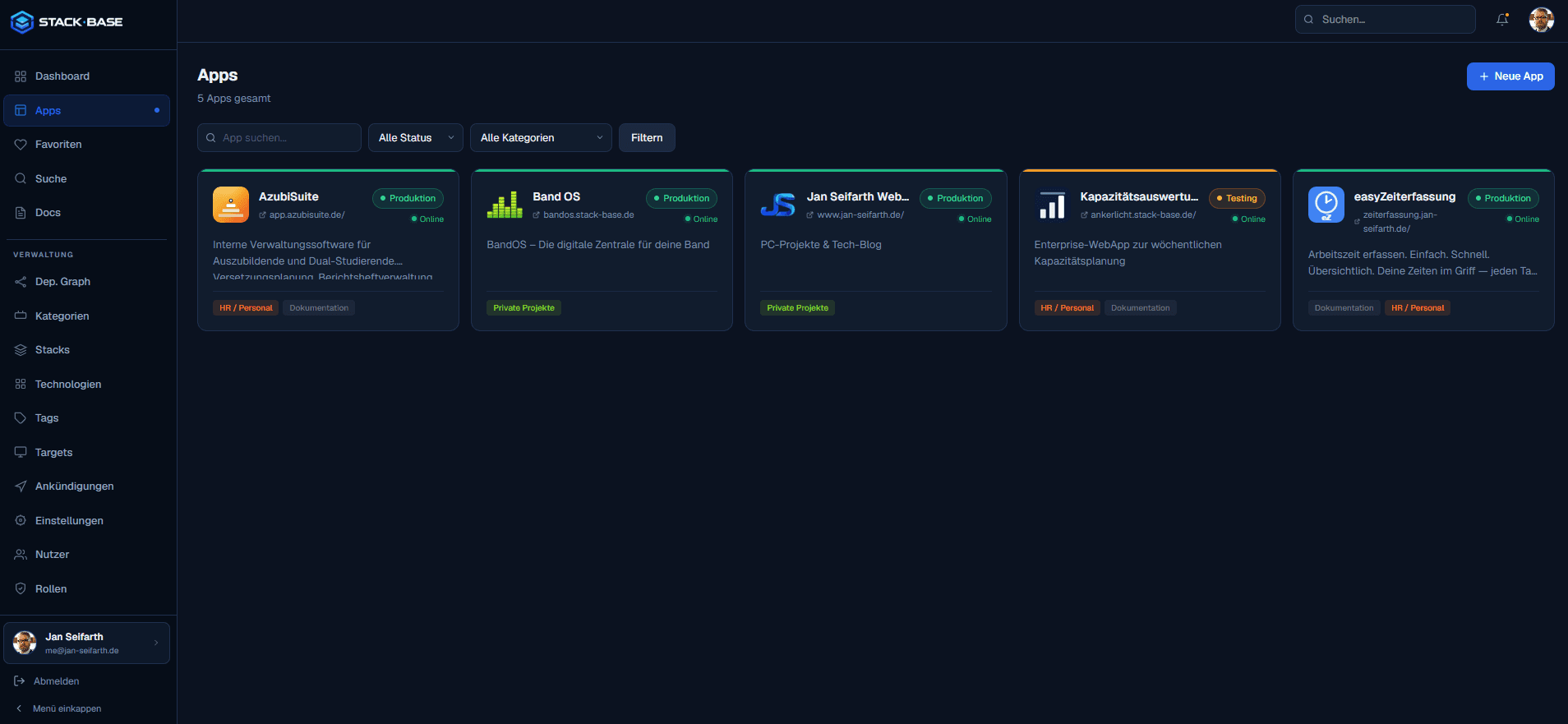Click the Stack-Base logo in sidebar

67,21
